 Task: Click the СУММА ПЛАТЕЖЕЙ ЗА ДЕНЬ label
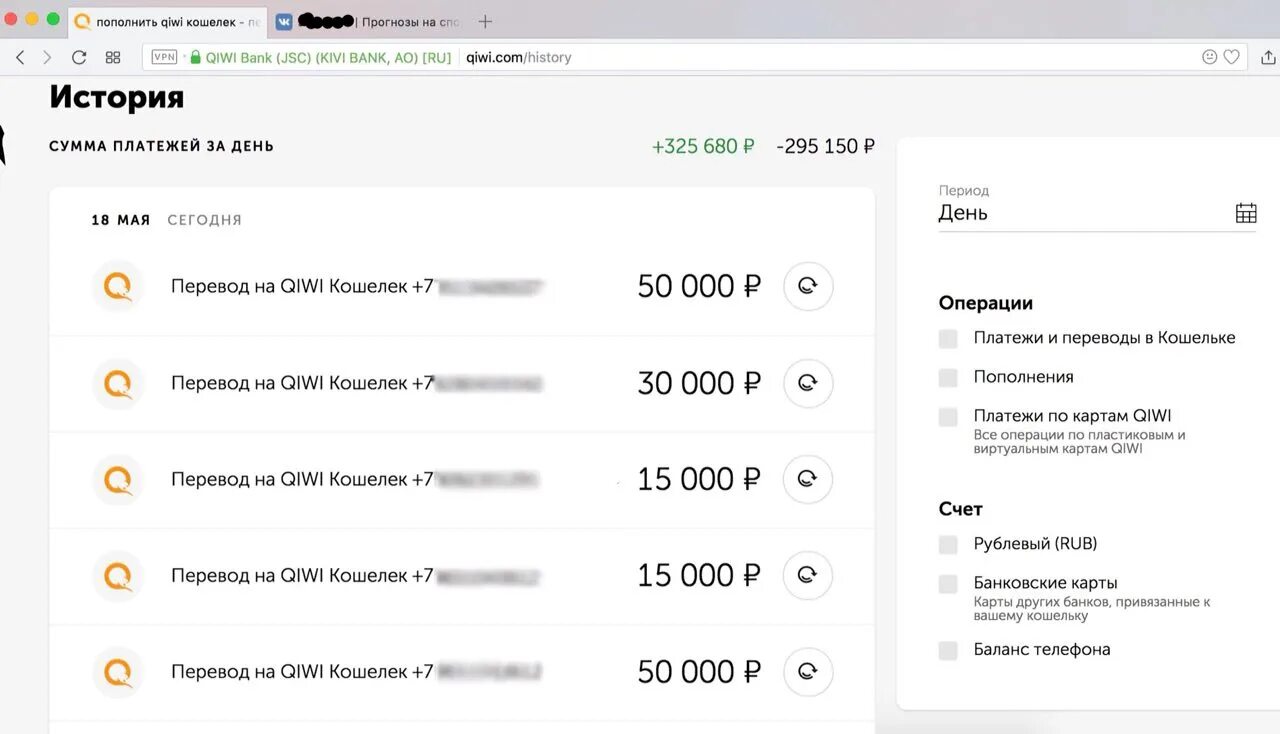(x=161, y=146)
